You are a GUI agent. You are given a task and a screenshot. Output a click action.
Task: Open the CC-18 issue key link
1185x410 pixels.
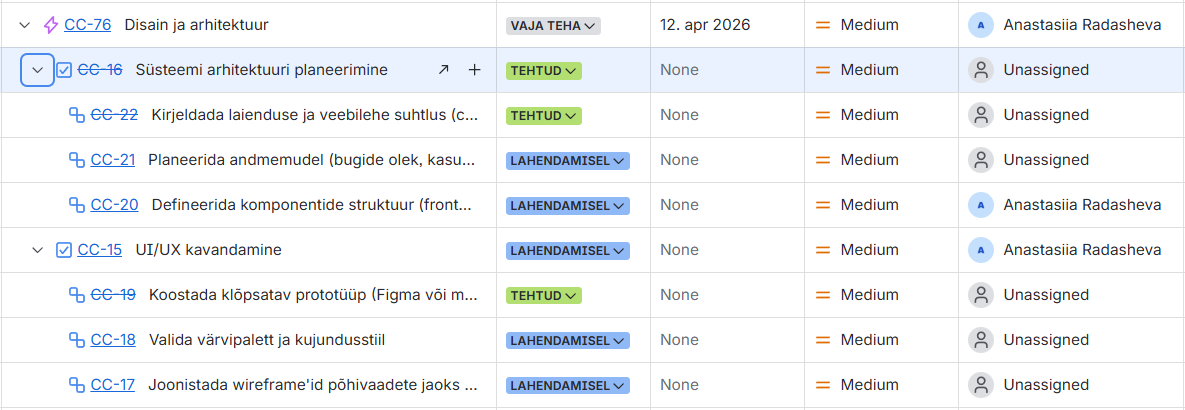[113, 340]
